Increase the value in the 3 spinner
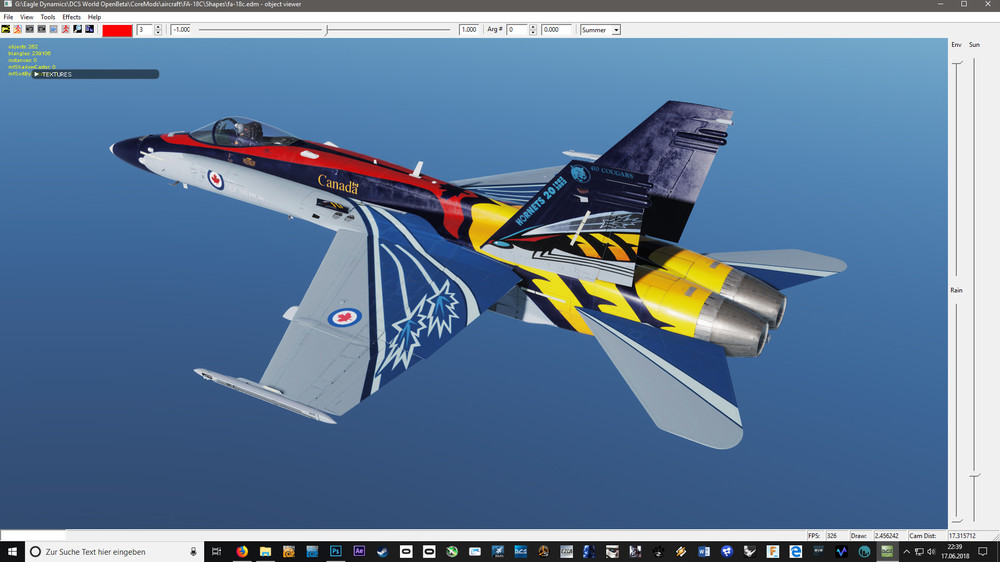The image size is (1000, 562). (x=158, y=27)
